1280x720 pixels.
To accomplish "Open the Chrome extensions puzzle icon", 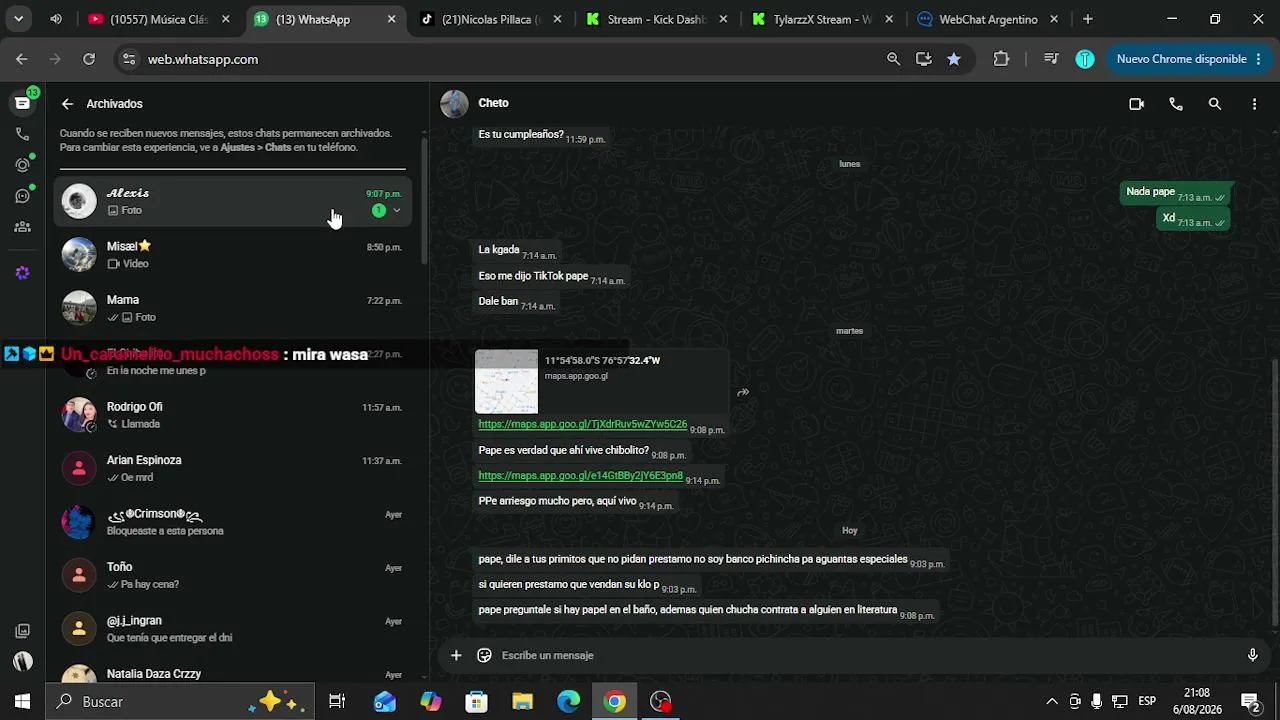I will pyautogui.click(x=1001, y=59).
